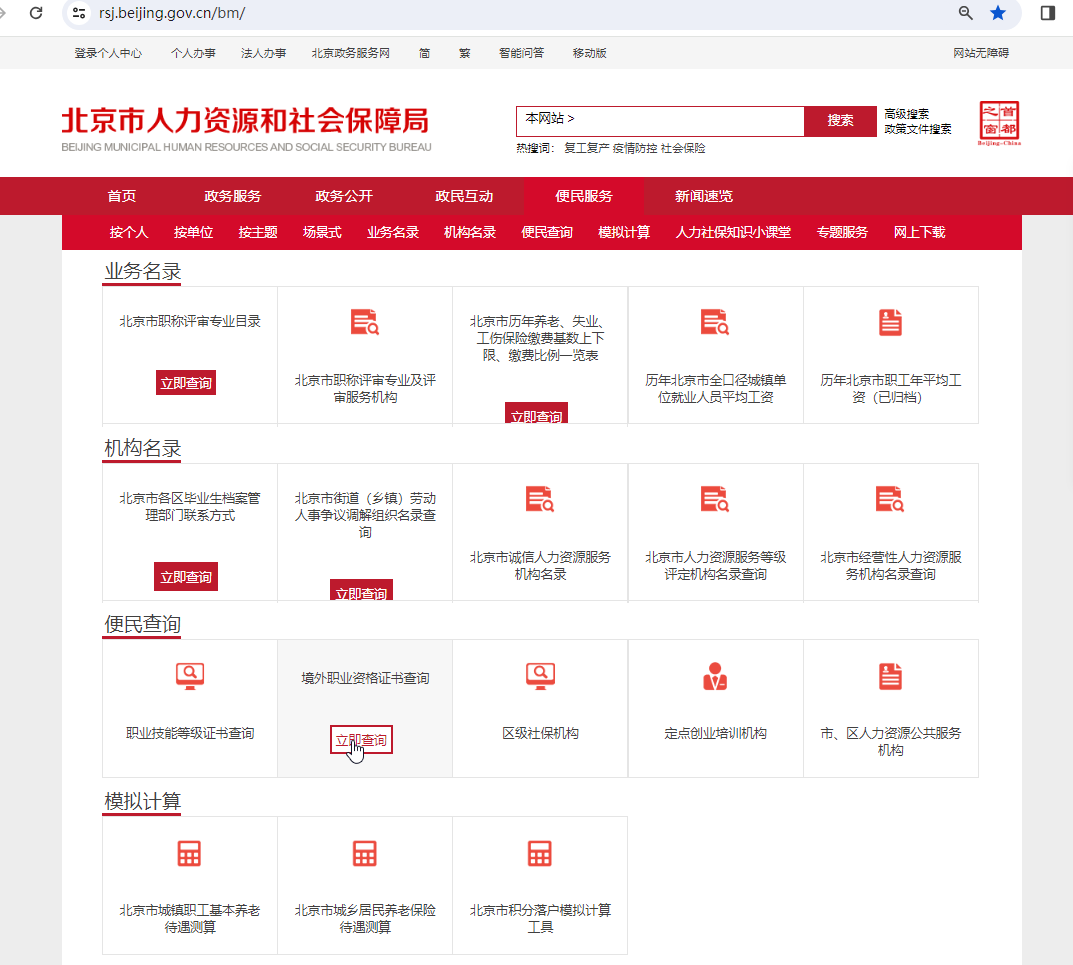
Task: Click the 北京市人力资源和社会保障局 site title
Action: (246, 120)
